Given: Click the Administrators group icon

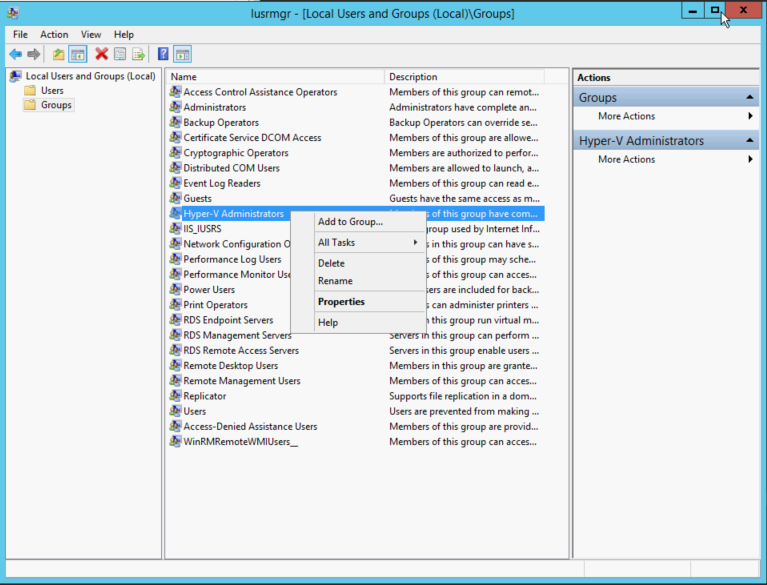Looking at the screenshot, I should tap(175, 107).
